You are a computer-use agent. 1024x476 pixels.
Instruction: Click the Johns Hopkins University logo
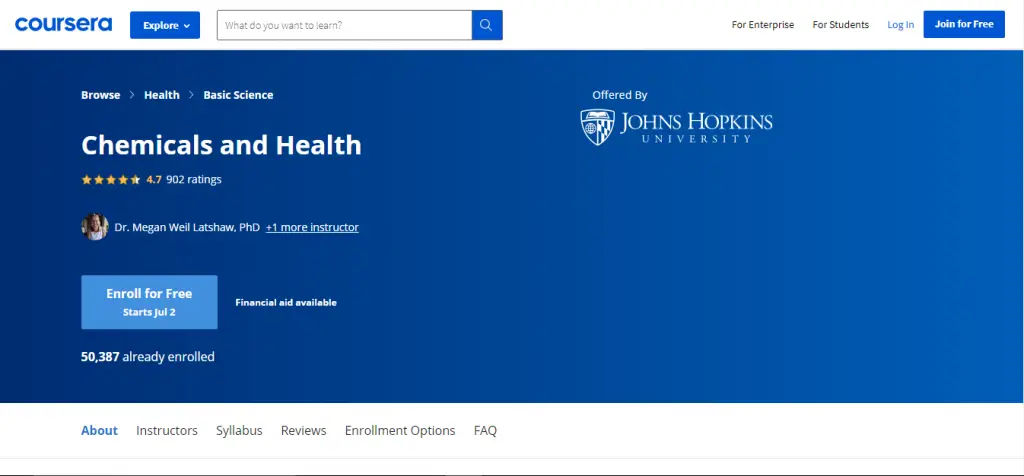point(676,127)
